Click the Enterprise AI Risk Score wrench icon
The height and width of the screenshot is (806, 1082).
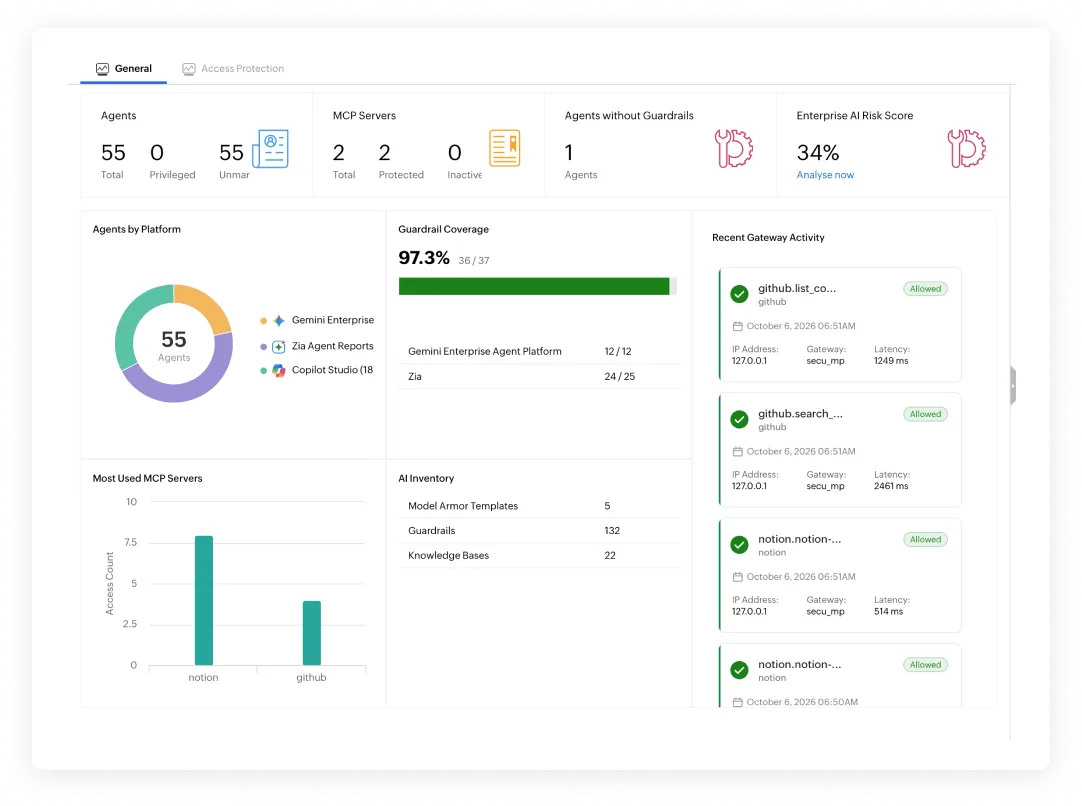click(x=966, y=148)
